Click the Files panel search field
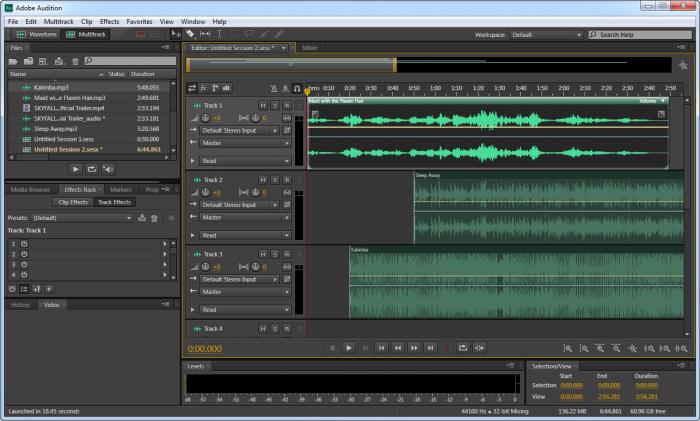The image size is (700, 421). (x=130, y=61)
